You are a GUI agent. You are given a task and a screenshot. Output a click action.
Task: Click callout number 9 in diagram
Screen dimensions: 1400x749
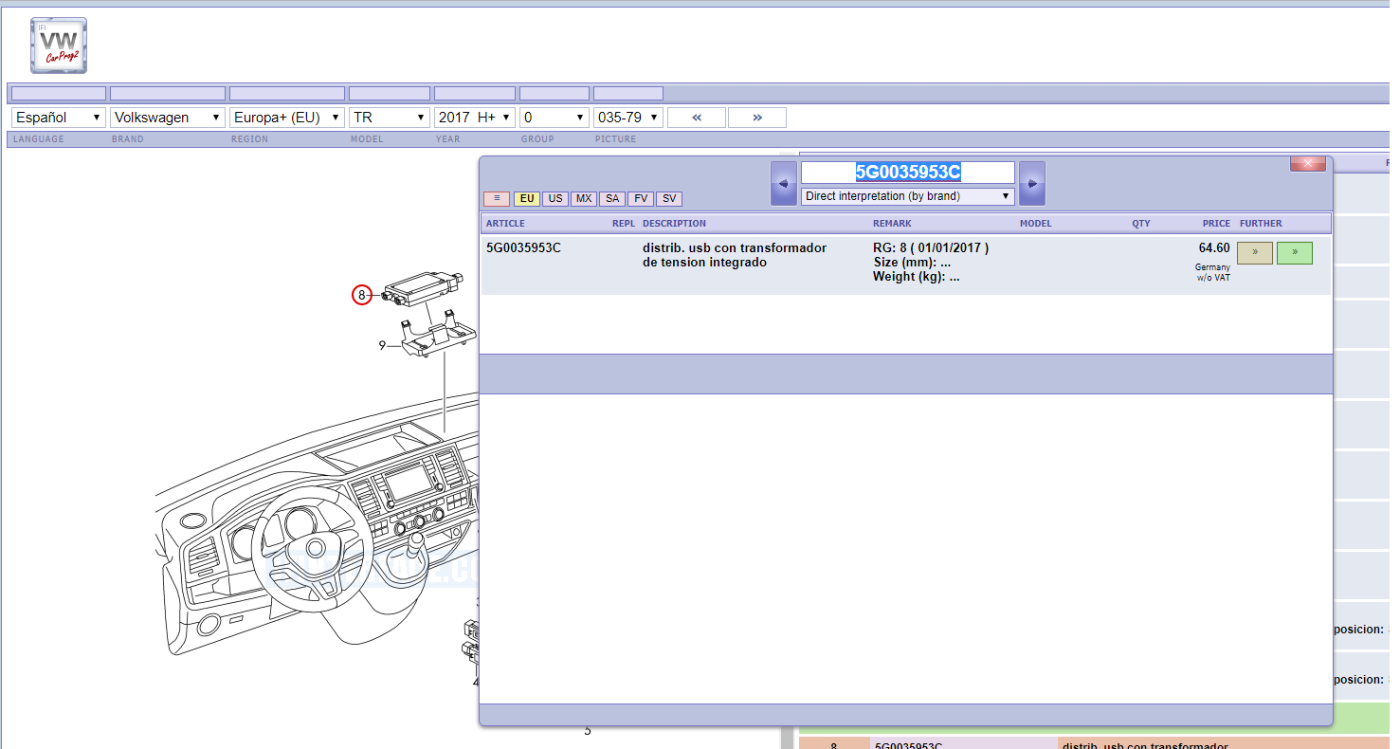tap(382, 346)
